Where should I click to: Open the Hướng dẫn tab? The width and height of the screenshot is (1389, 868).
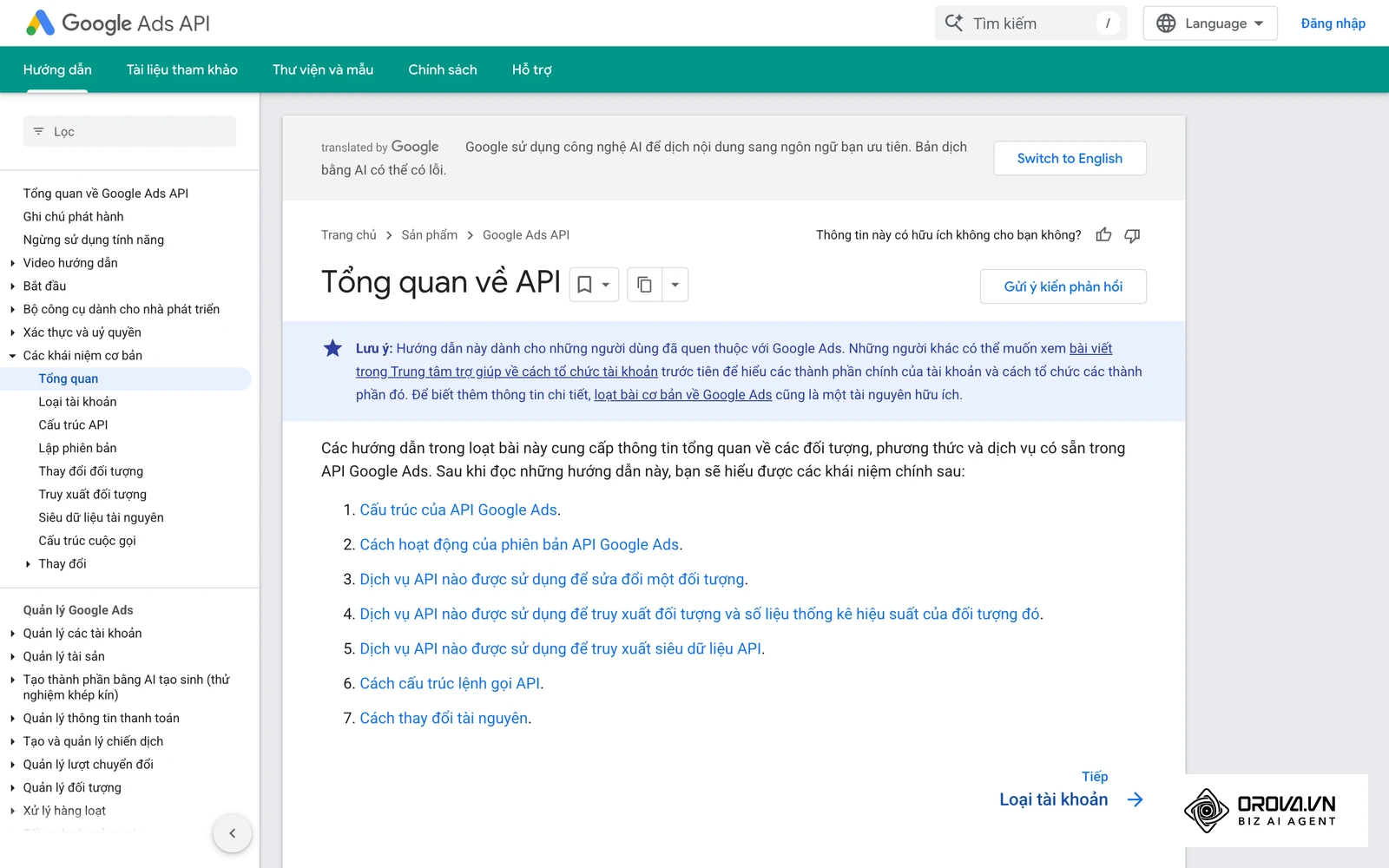click(57, 69)
